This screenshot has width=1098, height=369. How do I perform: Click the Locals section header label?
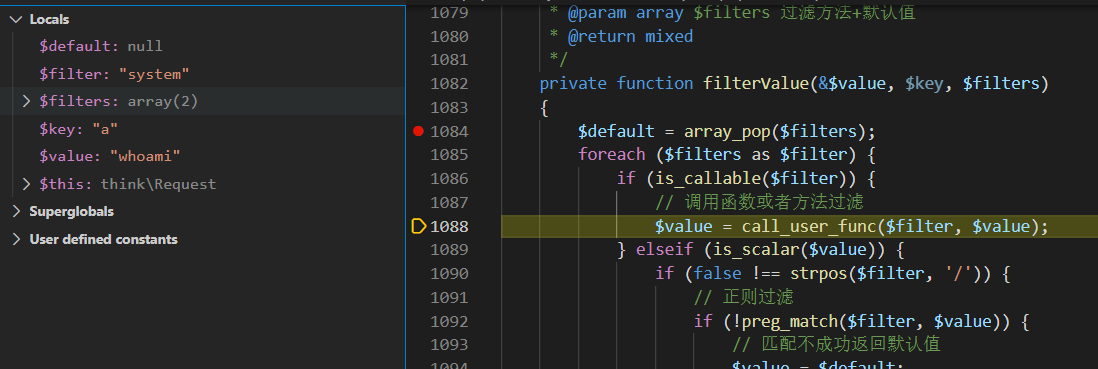pos(49,20)
